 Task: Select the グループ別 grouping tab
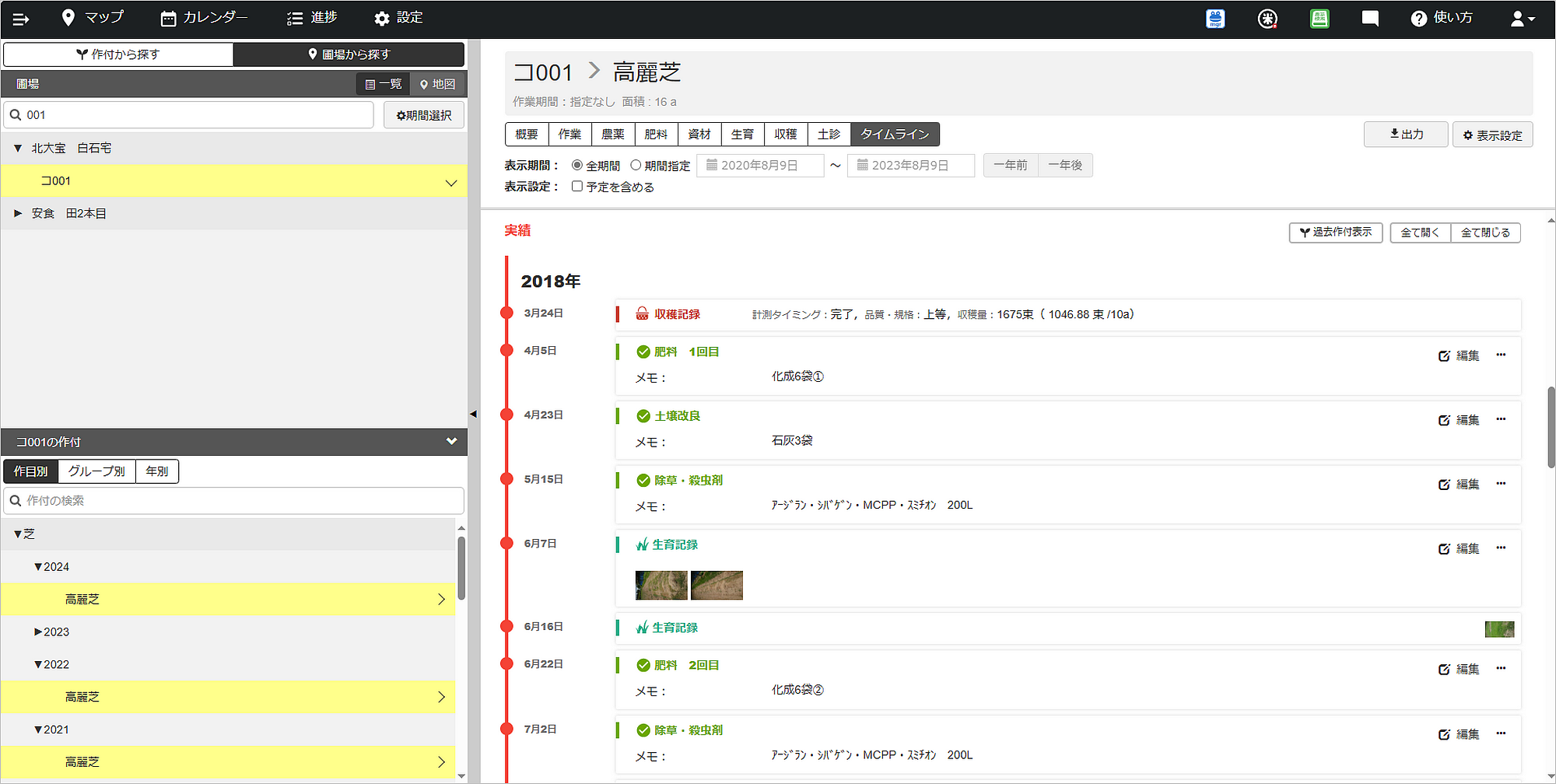pyautogui.click(x=96, y=471)
